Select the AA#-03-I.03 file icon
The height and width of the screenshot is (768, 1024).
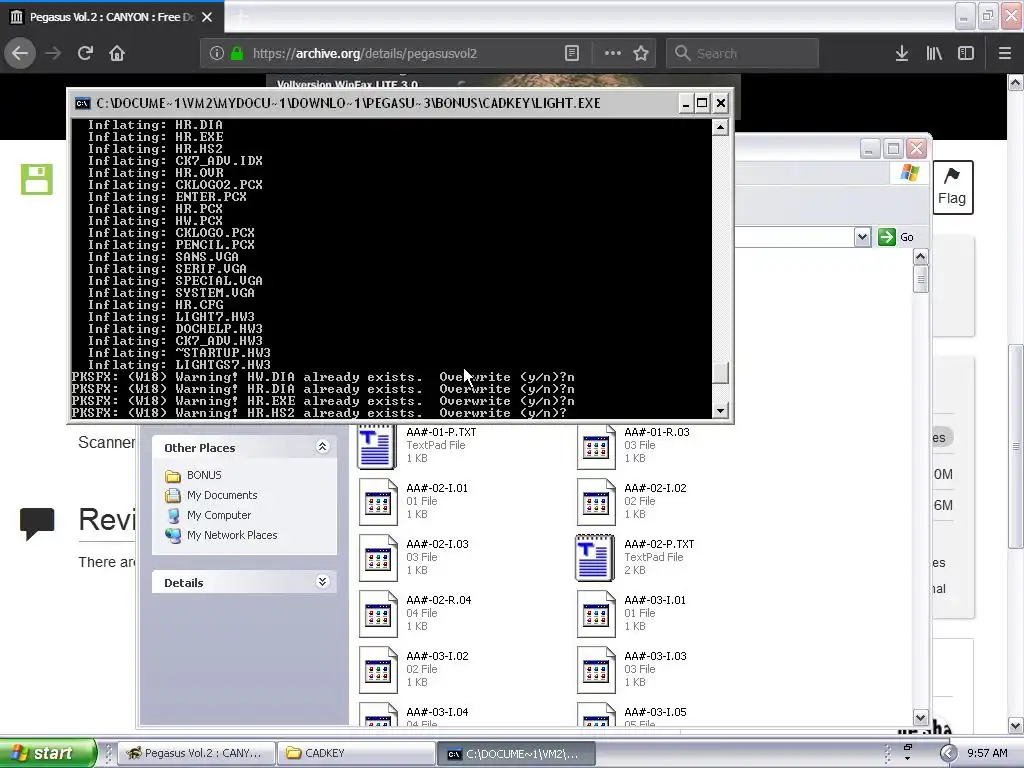596,671
